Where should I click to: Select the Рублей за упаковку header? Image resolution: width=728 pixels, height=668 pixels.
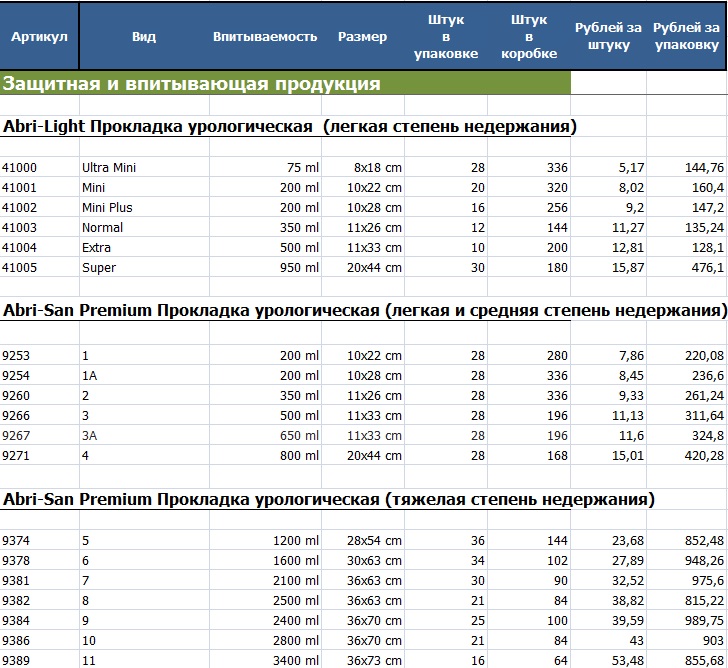[687, 37]
